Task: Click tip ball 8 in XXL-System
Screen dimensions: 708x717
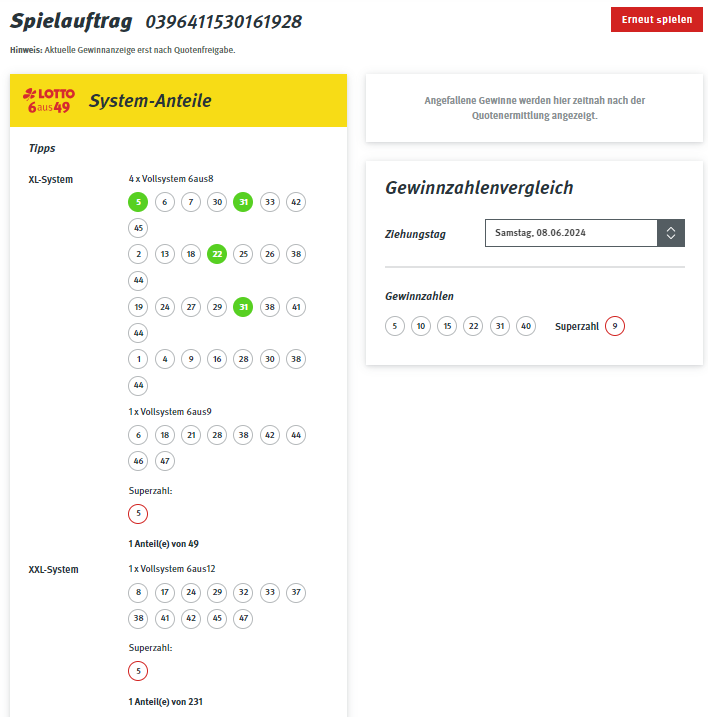Action: [138, 592]
